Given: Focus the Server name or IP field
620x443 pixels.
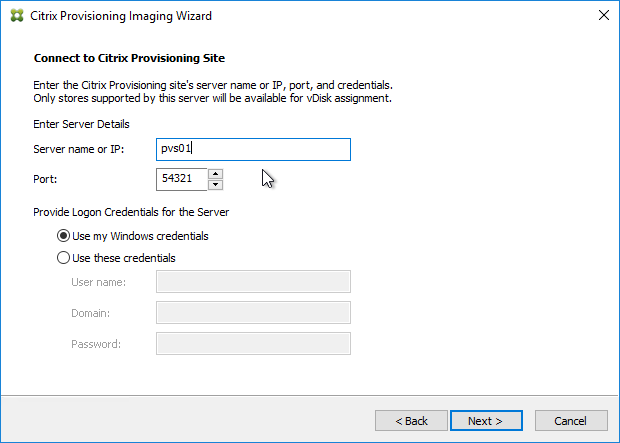Looking at the screenshot, I should coord(253,150).
